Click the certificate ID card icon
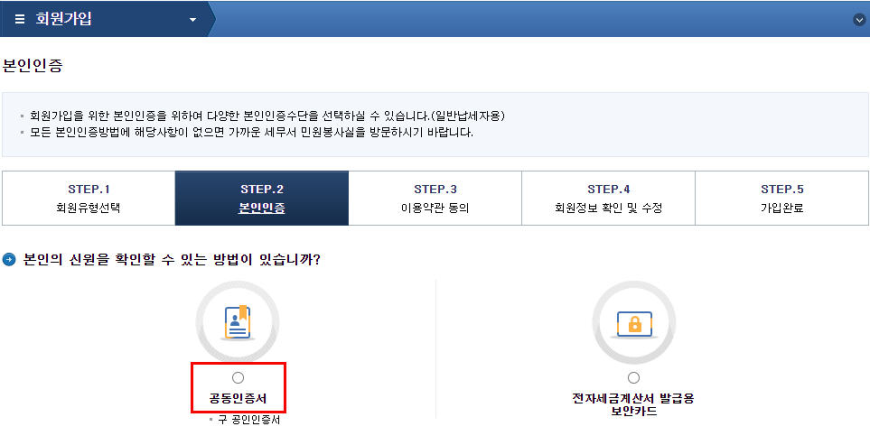Image resolution: width=870 pixels, height=445 pixels. click(237, 322)
